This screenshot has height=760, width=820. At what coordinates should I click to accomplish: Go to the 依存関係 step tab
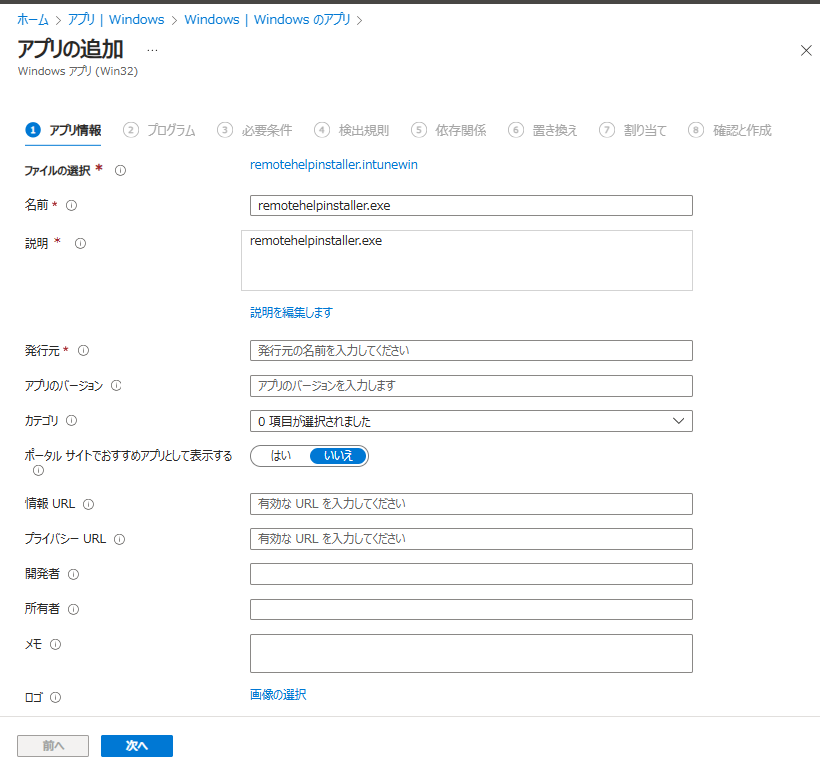pyautogui.click(x=448, y=130)
